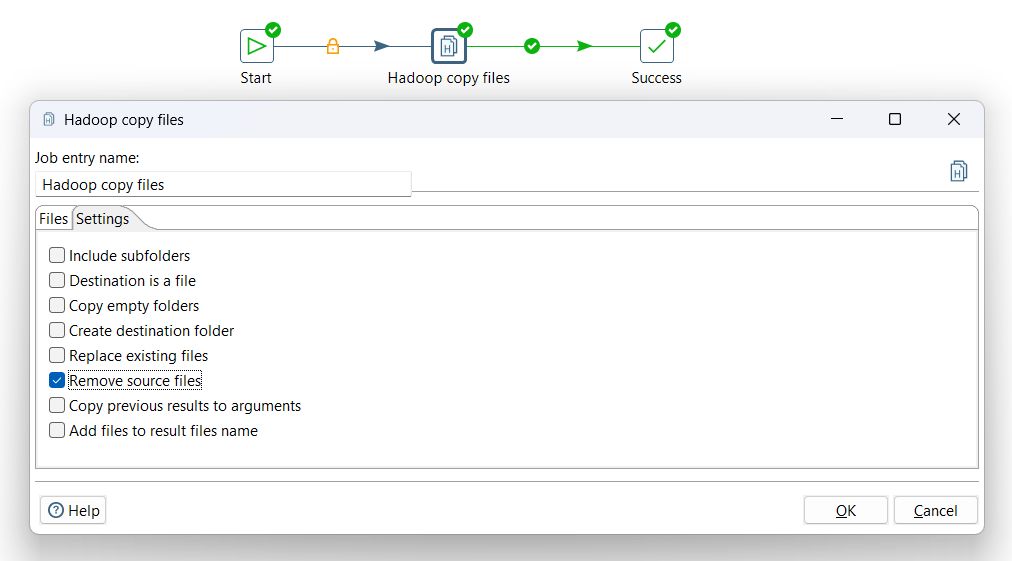Click the 'Job entry name:' label
Viewport: 1012px width, 561px height.
(87, 158)
